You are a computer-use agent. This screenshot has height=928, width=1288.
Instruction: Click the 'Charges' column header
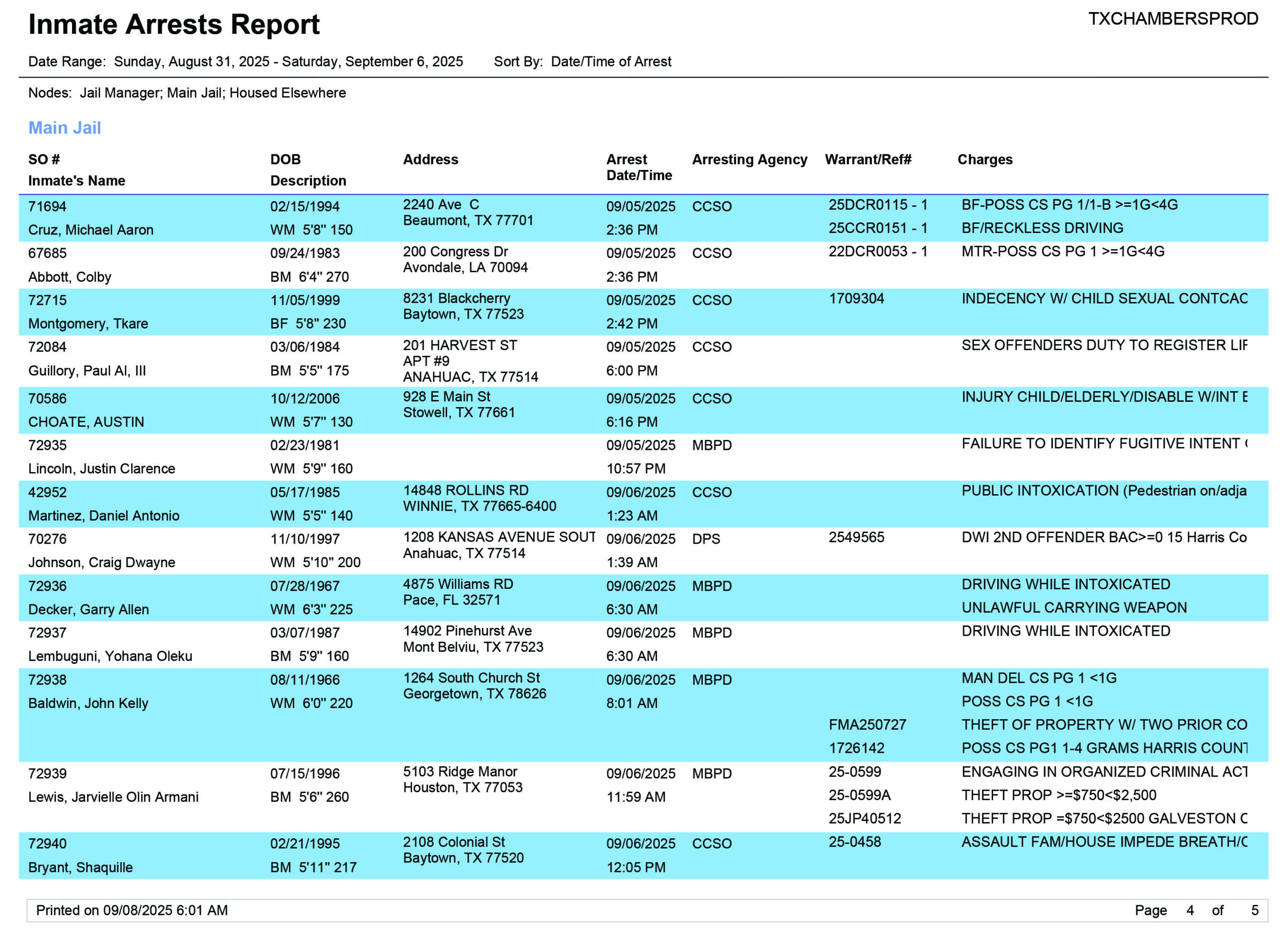pyautogui.click(x=985, y=159)
